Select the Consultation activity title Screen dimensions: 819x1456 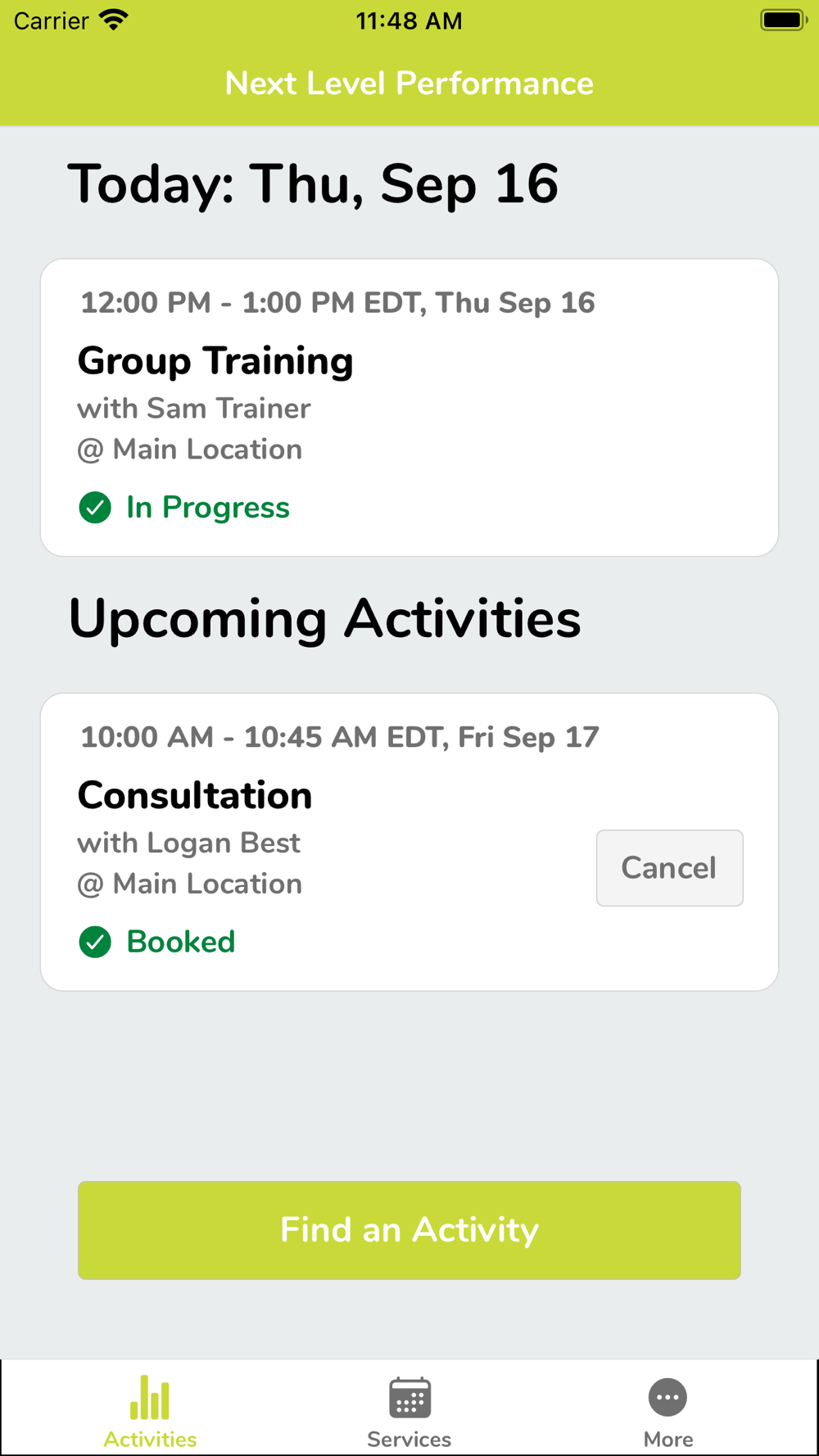(x=195, y=795)
